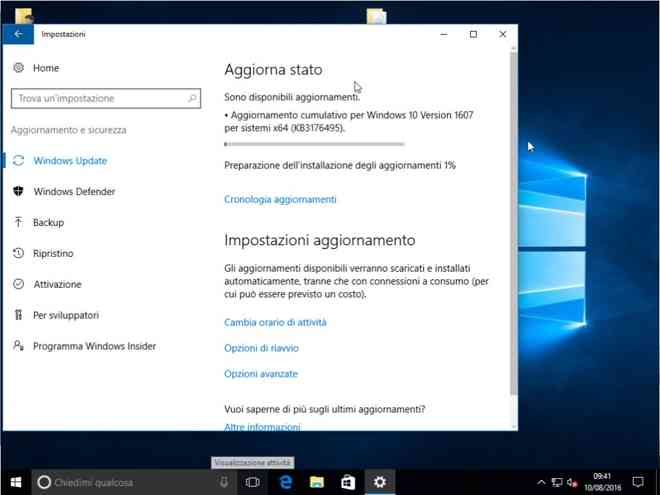This screenshot has width=660, height=495.
Task: Click the Per sviluppatori tools icon
Action: pyautogui.click(x=19, y=314)
